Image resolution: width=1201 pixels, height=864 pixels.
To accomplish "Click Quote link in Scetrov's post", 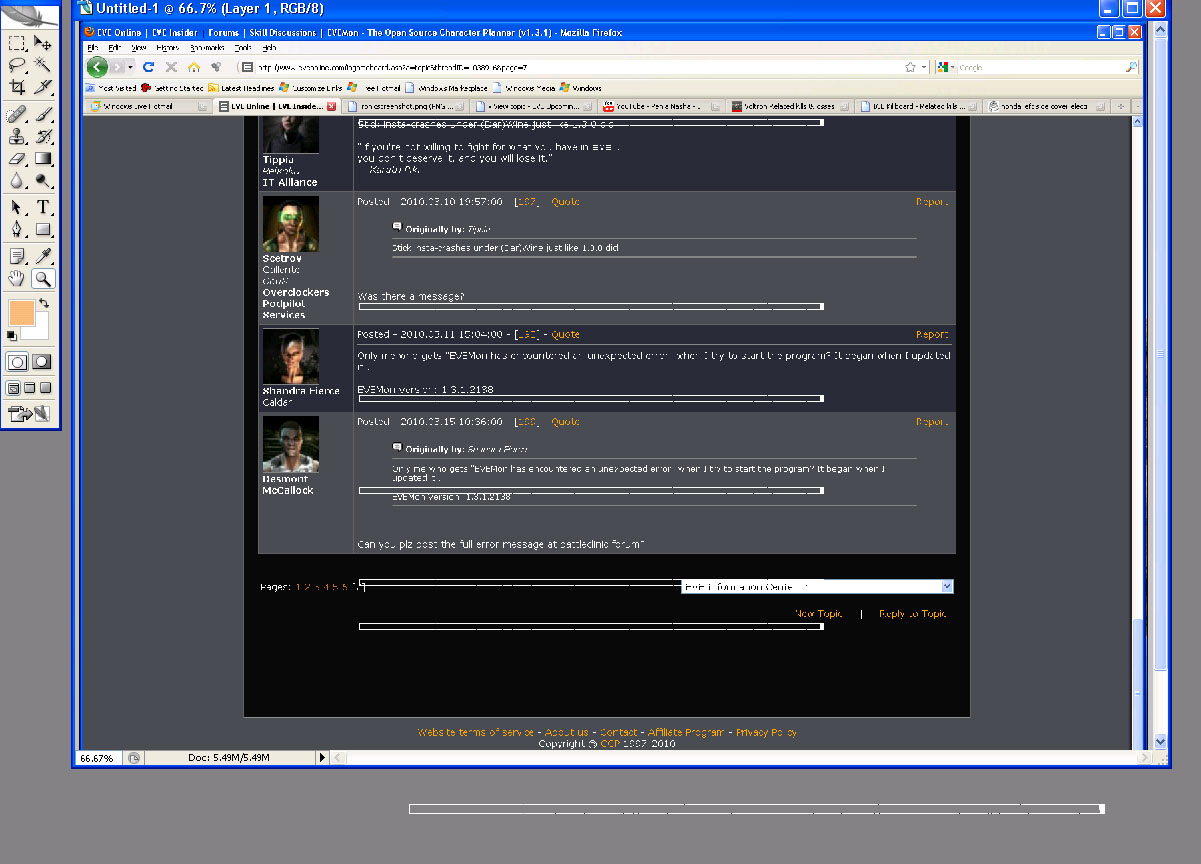I will [x=565, y=202].
